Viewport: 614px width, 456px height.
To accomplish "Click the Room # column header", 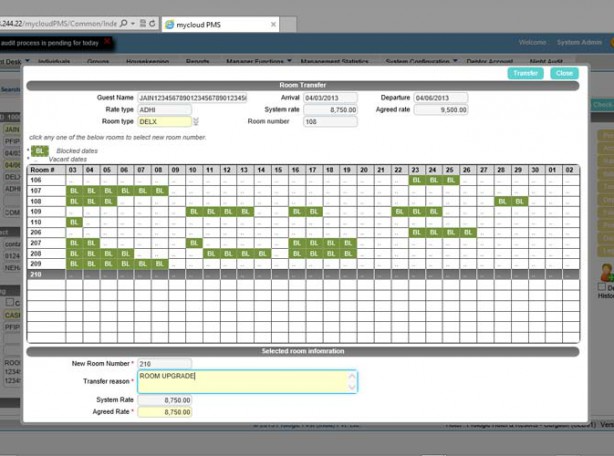I will coord(46,170).
